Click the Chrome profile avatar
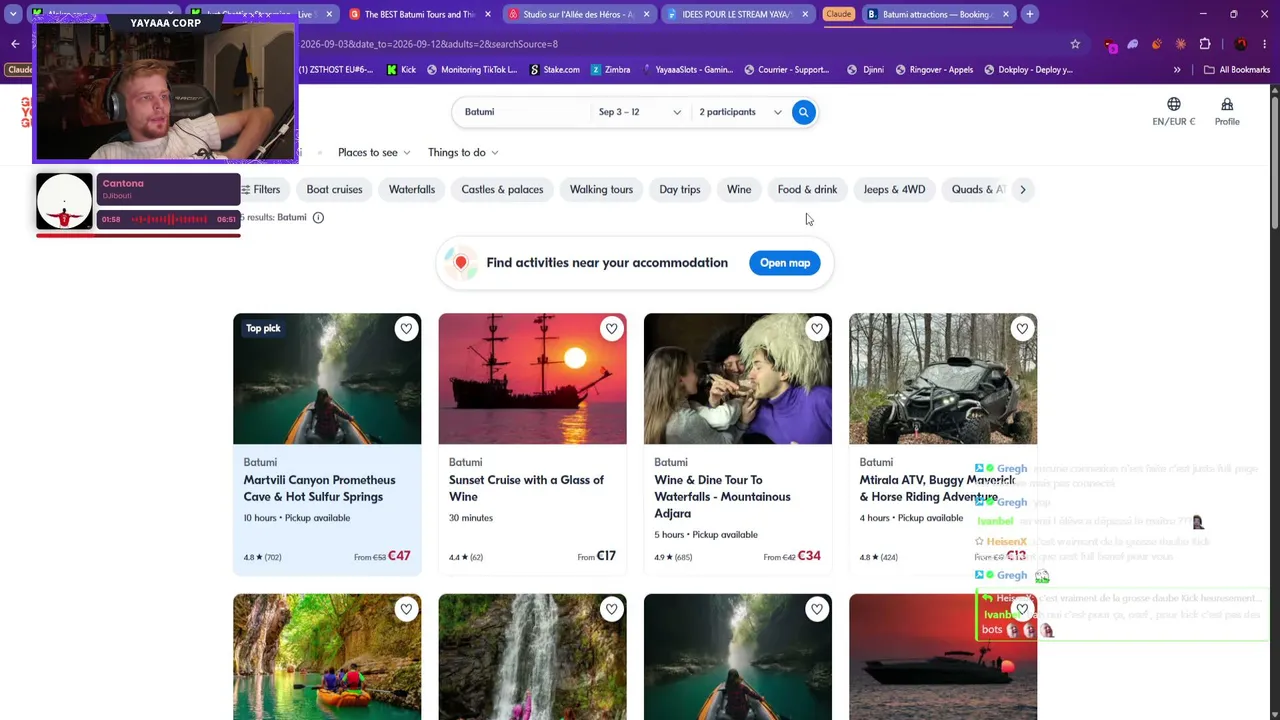This screenshot has width=1280, height=720. pos(1241,44)
